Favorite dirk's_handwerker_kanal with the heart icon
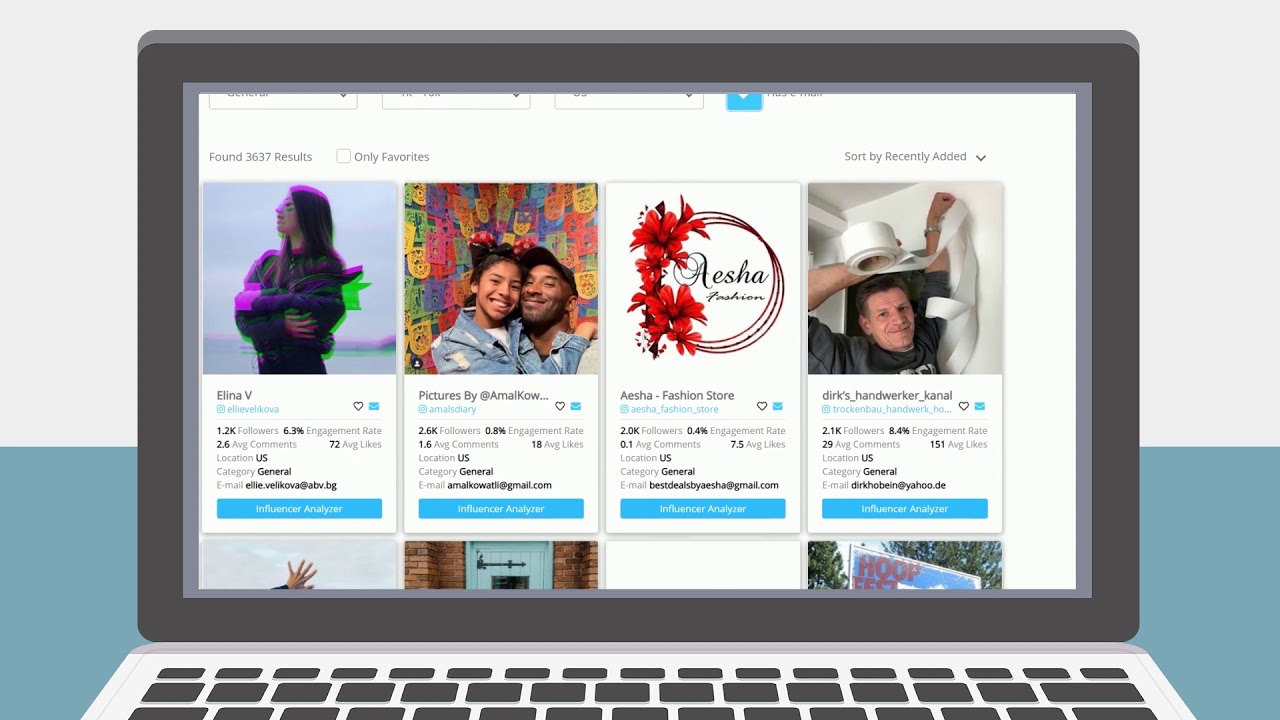Viewport: 1280px width, 720px height. point(964,406)
